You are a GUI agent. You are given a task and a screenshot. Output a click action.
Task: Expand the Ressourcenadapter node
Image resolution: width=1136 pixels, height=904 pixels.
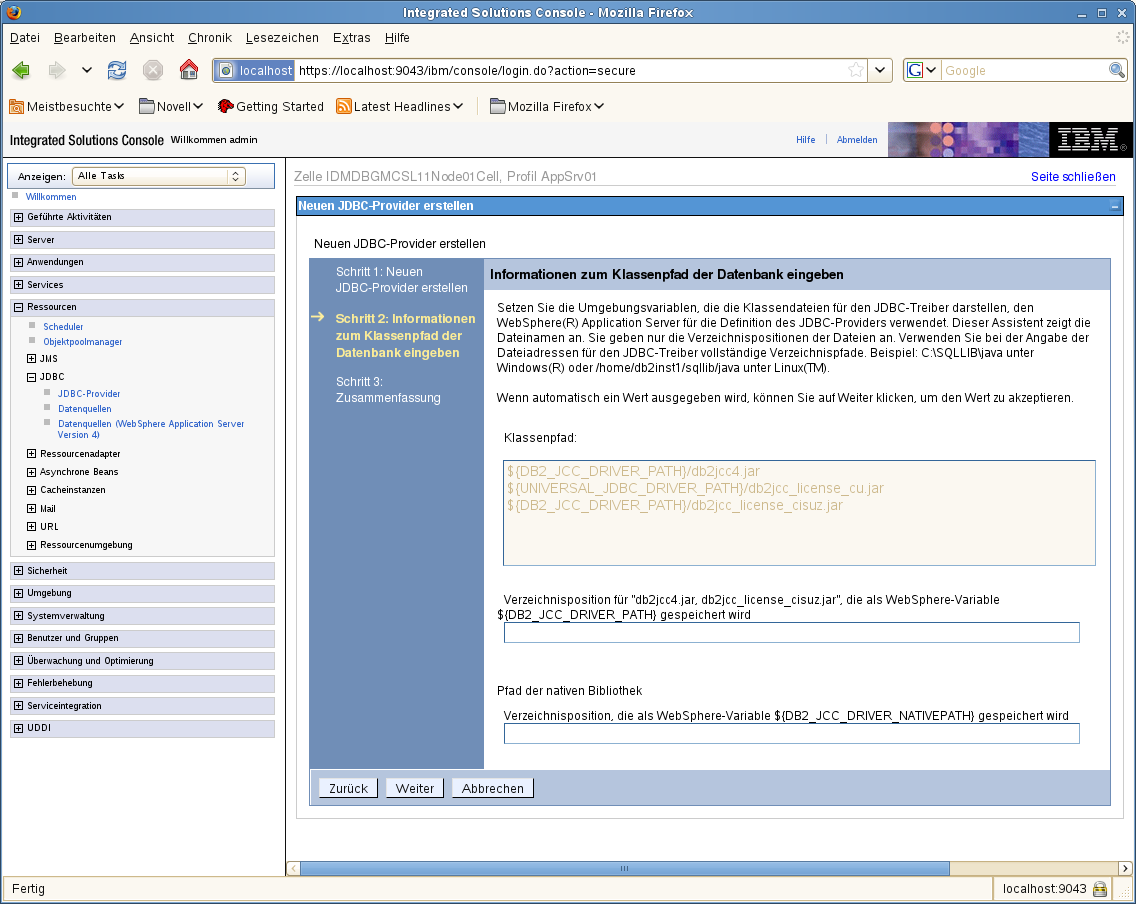coord(31,454)
